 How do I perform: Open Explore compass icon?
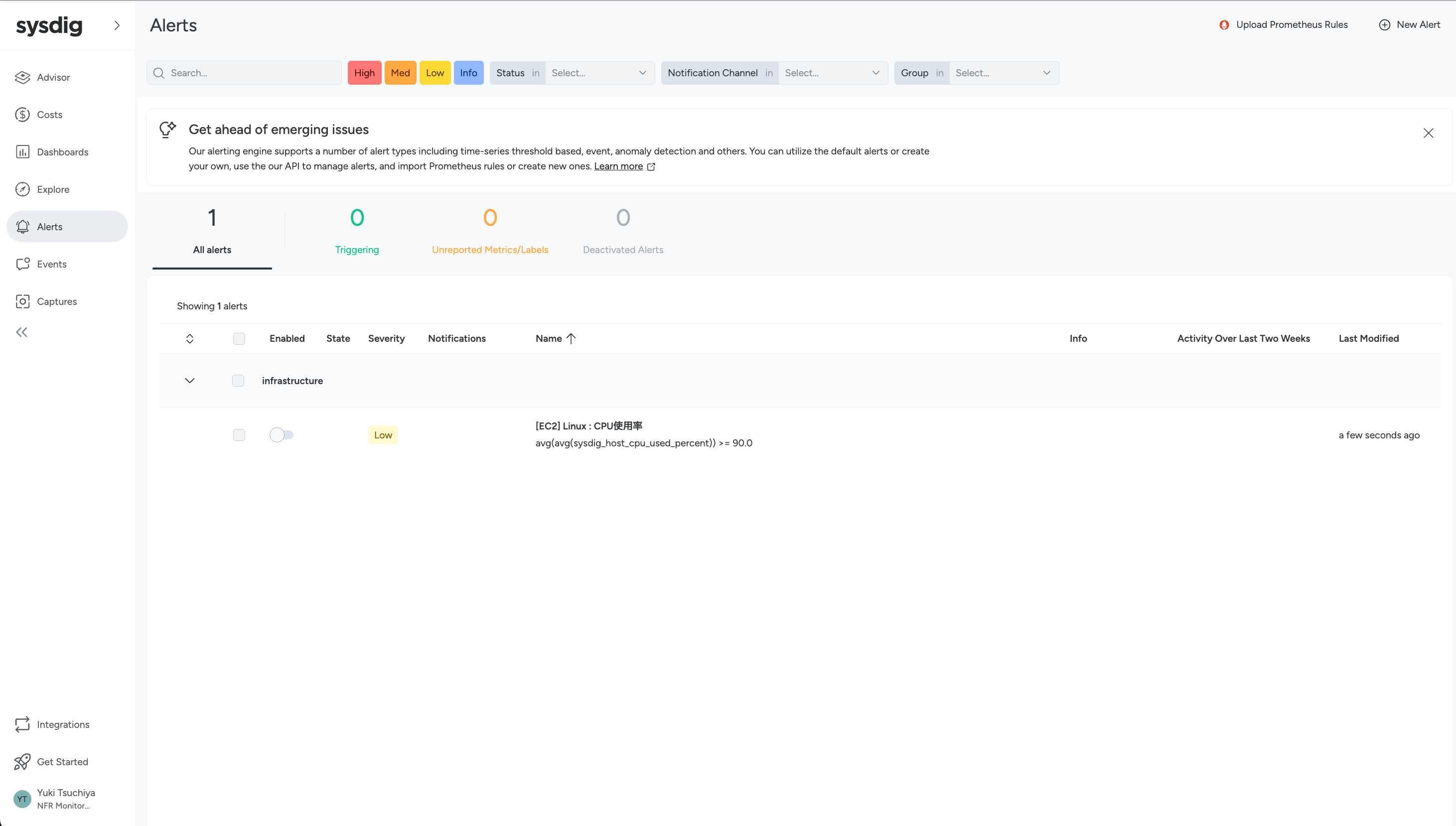pyautogui.click(x=22, y=189)
